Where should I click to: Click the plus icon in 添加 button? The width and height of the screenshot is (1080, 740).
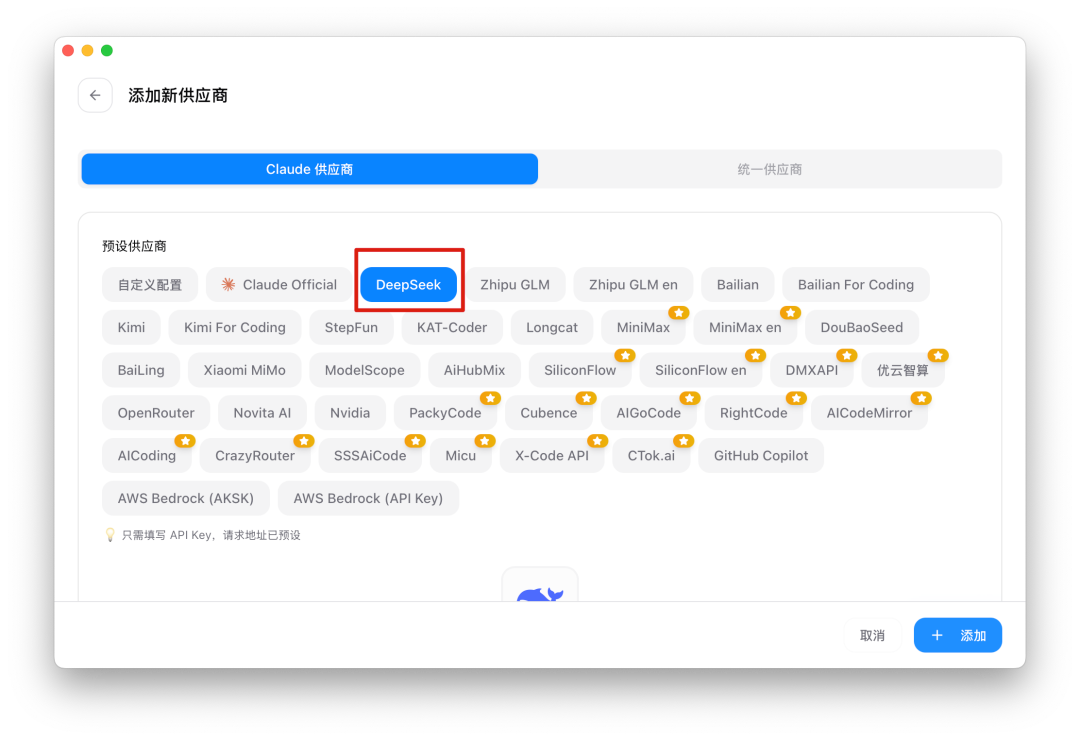(937, 635)
